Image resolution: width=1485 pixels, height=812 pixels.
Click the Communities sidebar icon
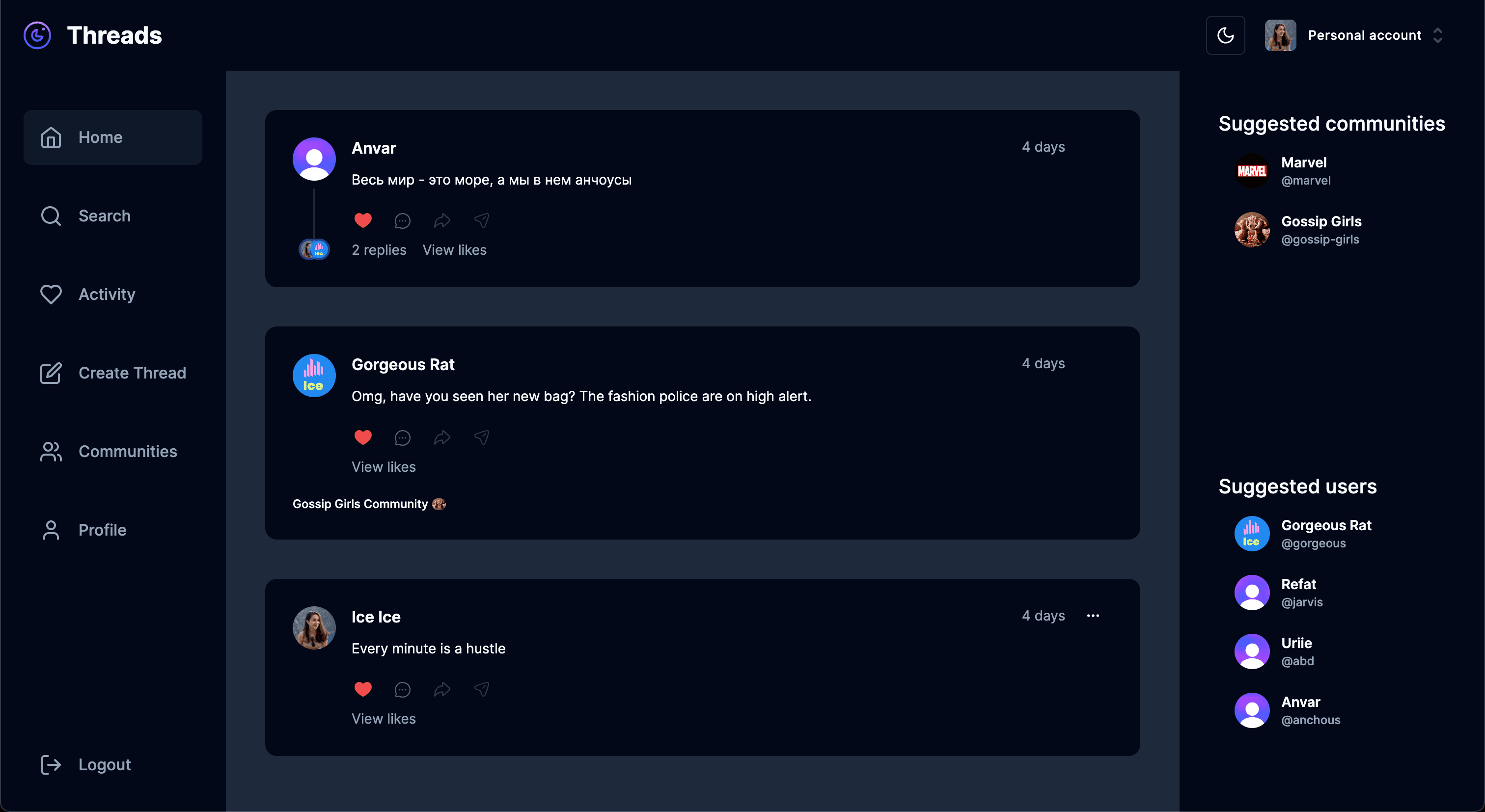50,451
